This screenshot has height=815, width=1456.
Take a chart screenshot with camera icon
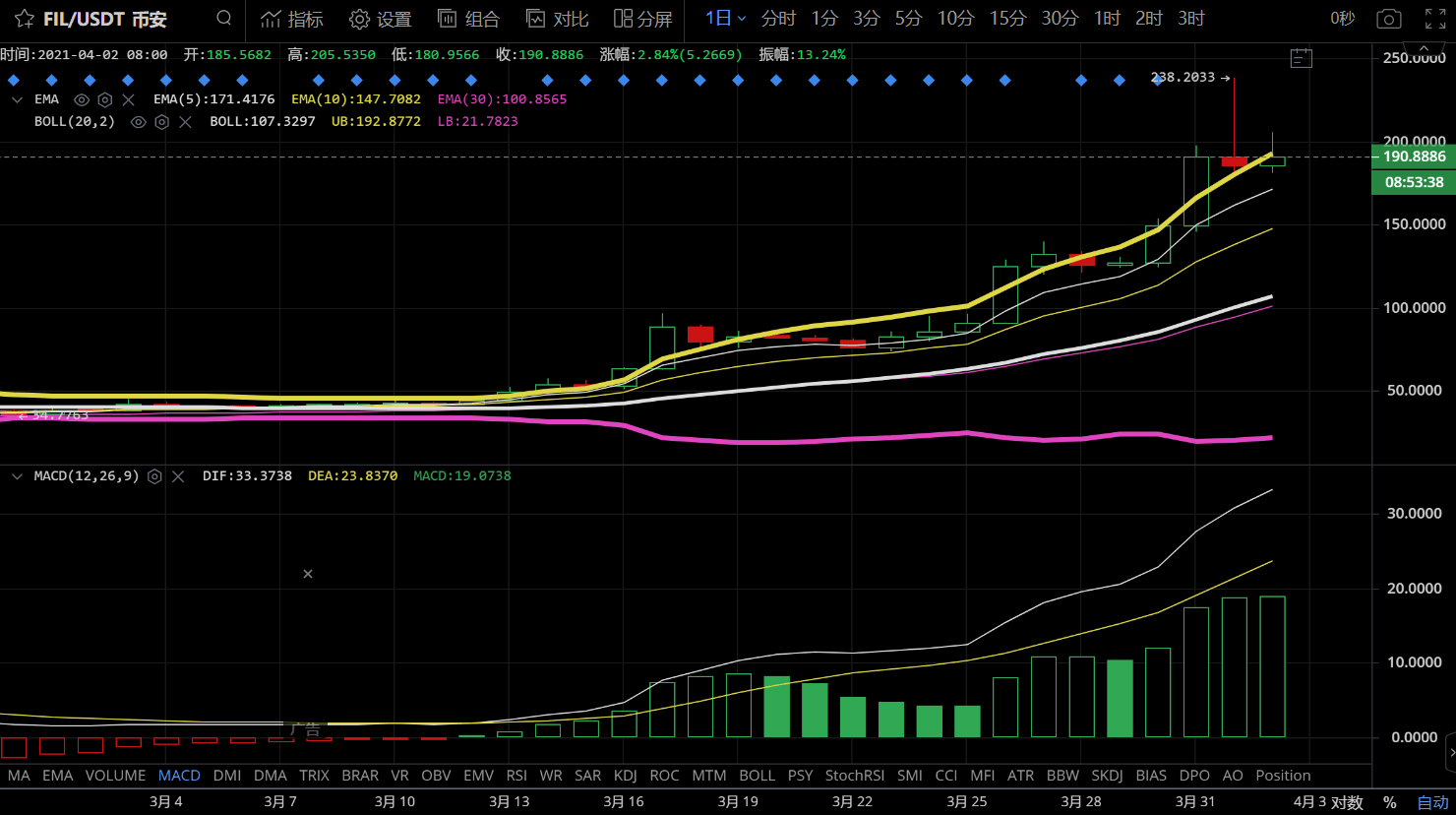1389,19
